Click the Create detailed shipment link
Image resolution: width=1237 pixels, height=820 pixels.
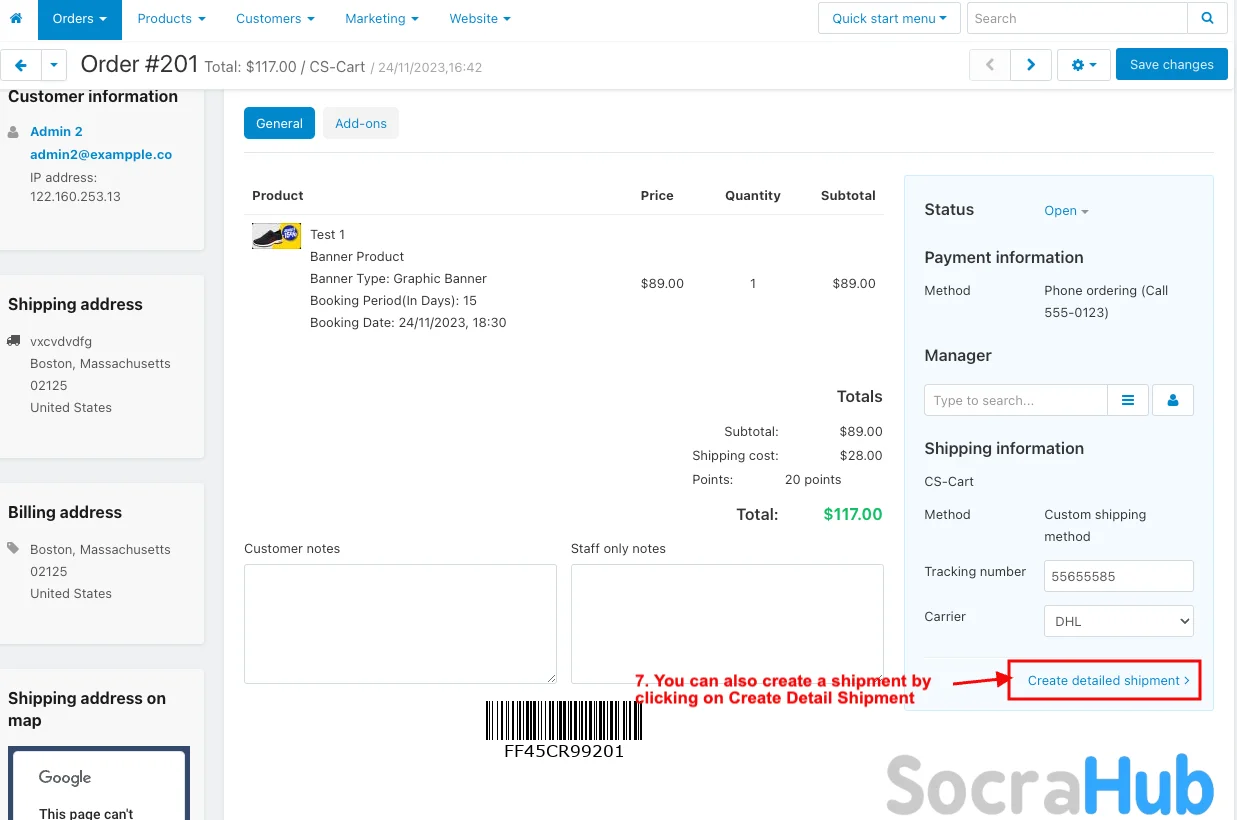tap(1108, 680)
